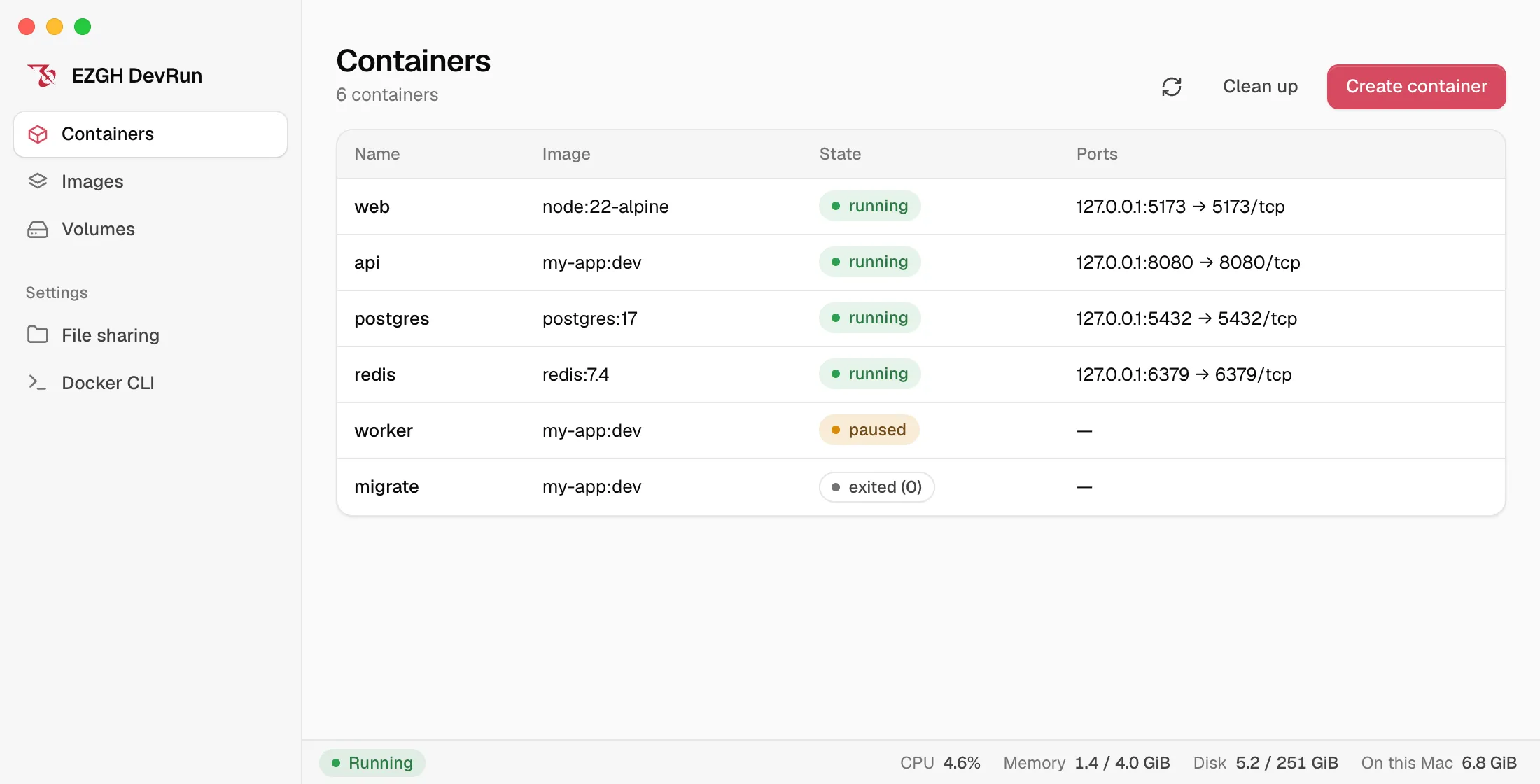Click the Ports column header
The height and width of the screenshot is (784, 1540).
[1097, 154]
